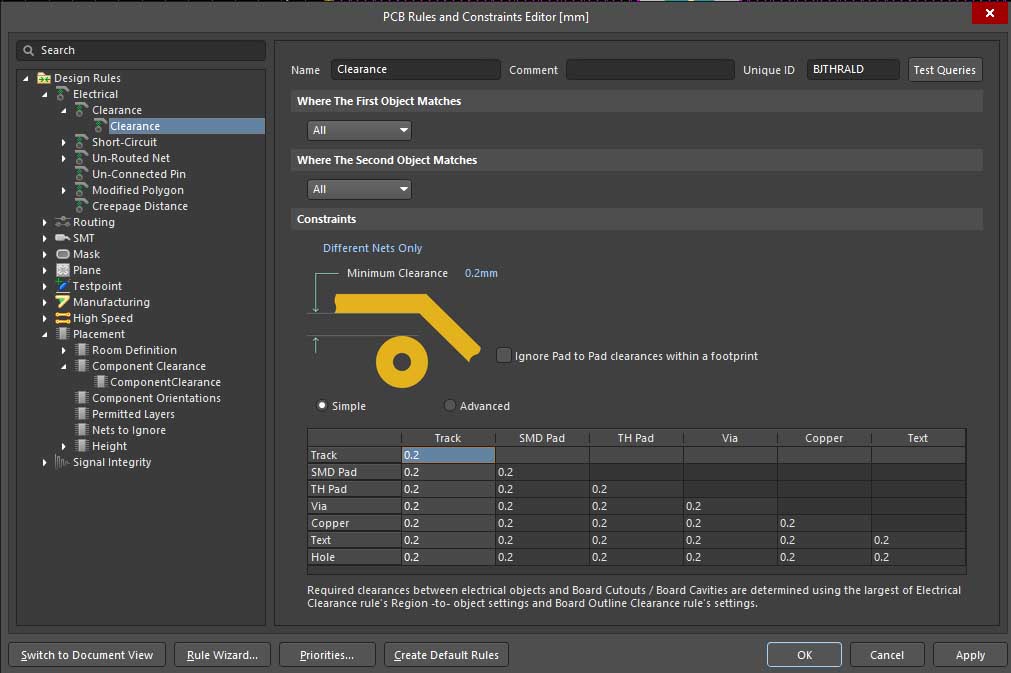
Task: Open the First Object Matches dropdown
Action: (360, 130)
